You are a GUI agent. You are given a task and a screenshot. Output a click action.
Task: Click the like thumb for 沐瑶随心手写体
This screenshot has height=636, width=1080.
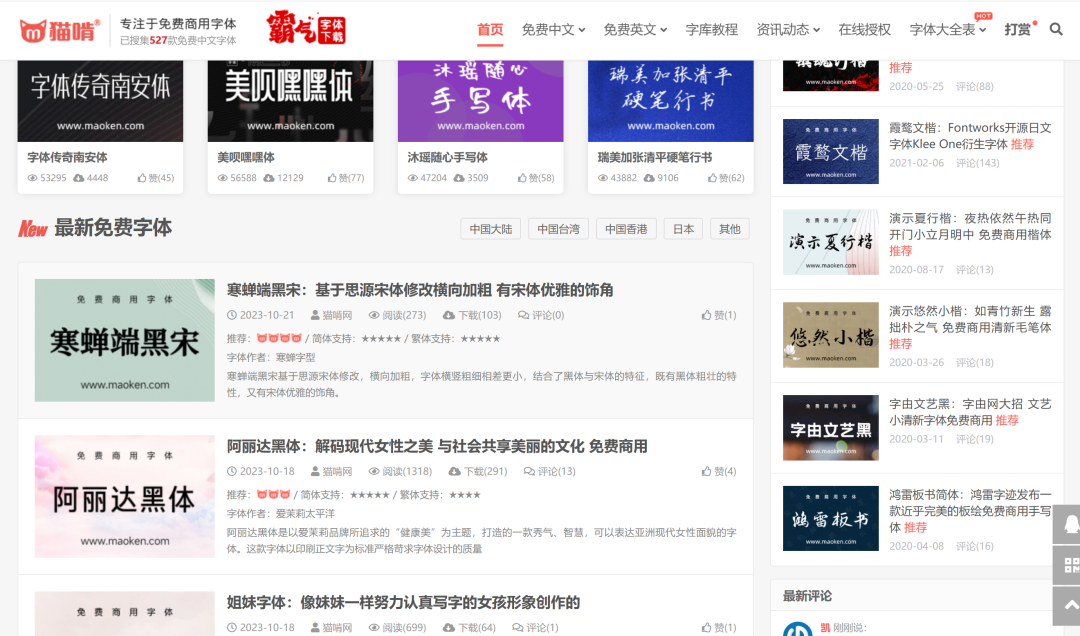(x=522, y=178)
